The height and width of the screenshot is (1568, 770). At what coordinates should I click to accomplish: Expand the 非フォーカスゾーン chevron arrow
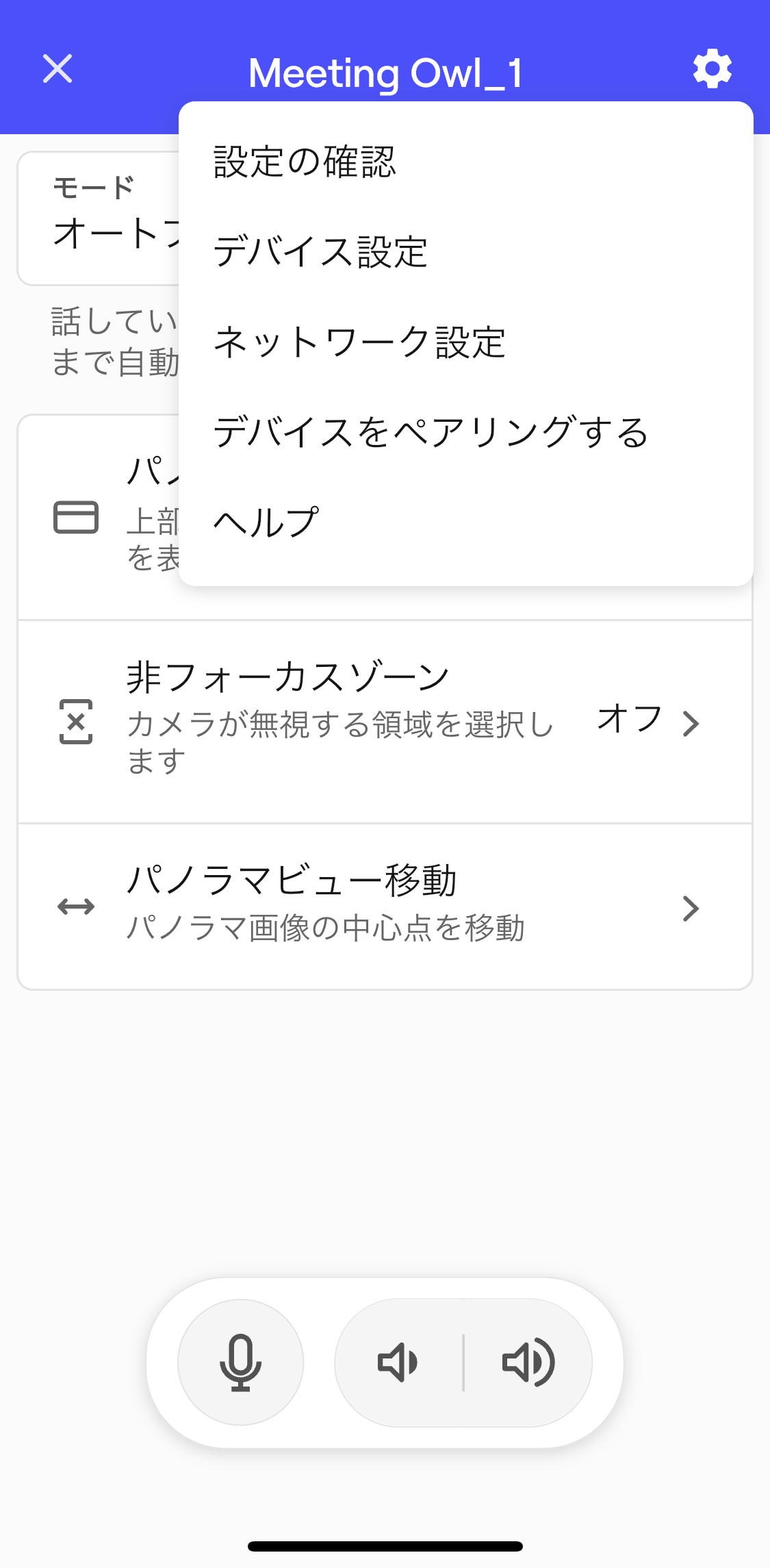click(x=691, y=723)
